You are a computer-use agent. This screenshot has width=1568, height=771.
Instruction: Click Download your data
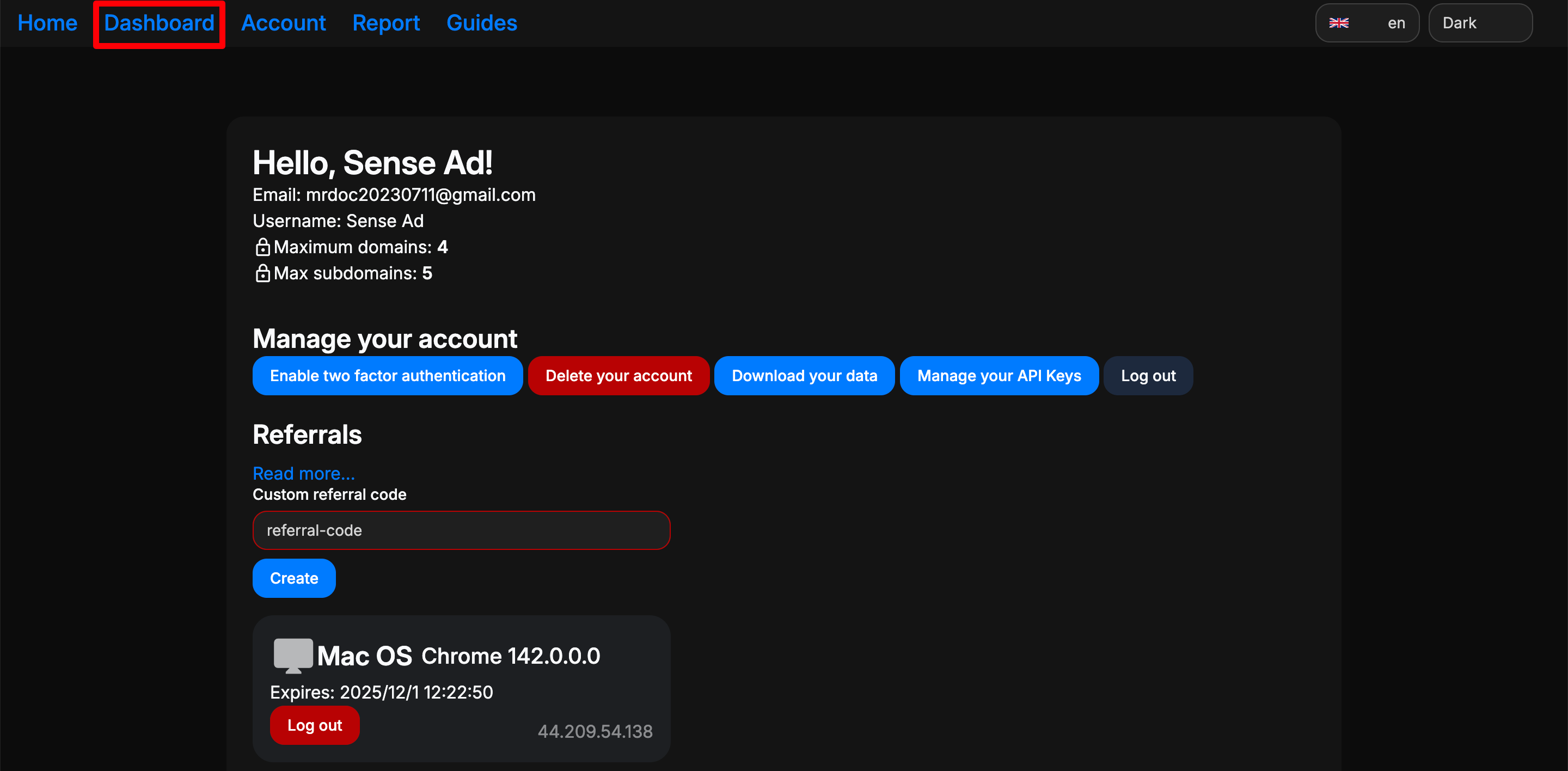(804, 376)
